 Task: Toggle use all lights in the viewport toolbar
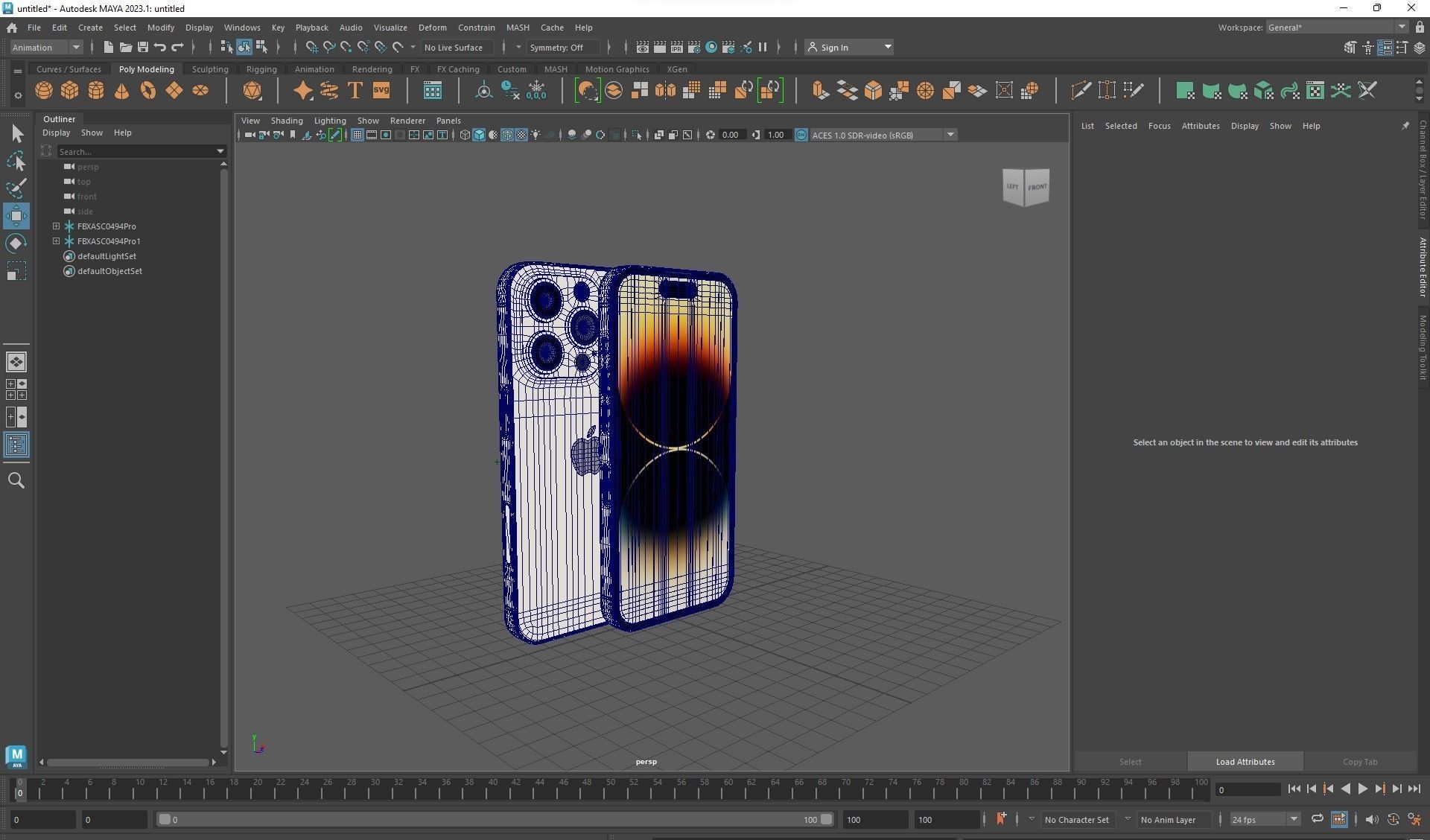[x=536, y=136]
